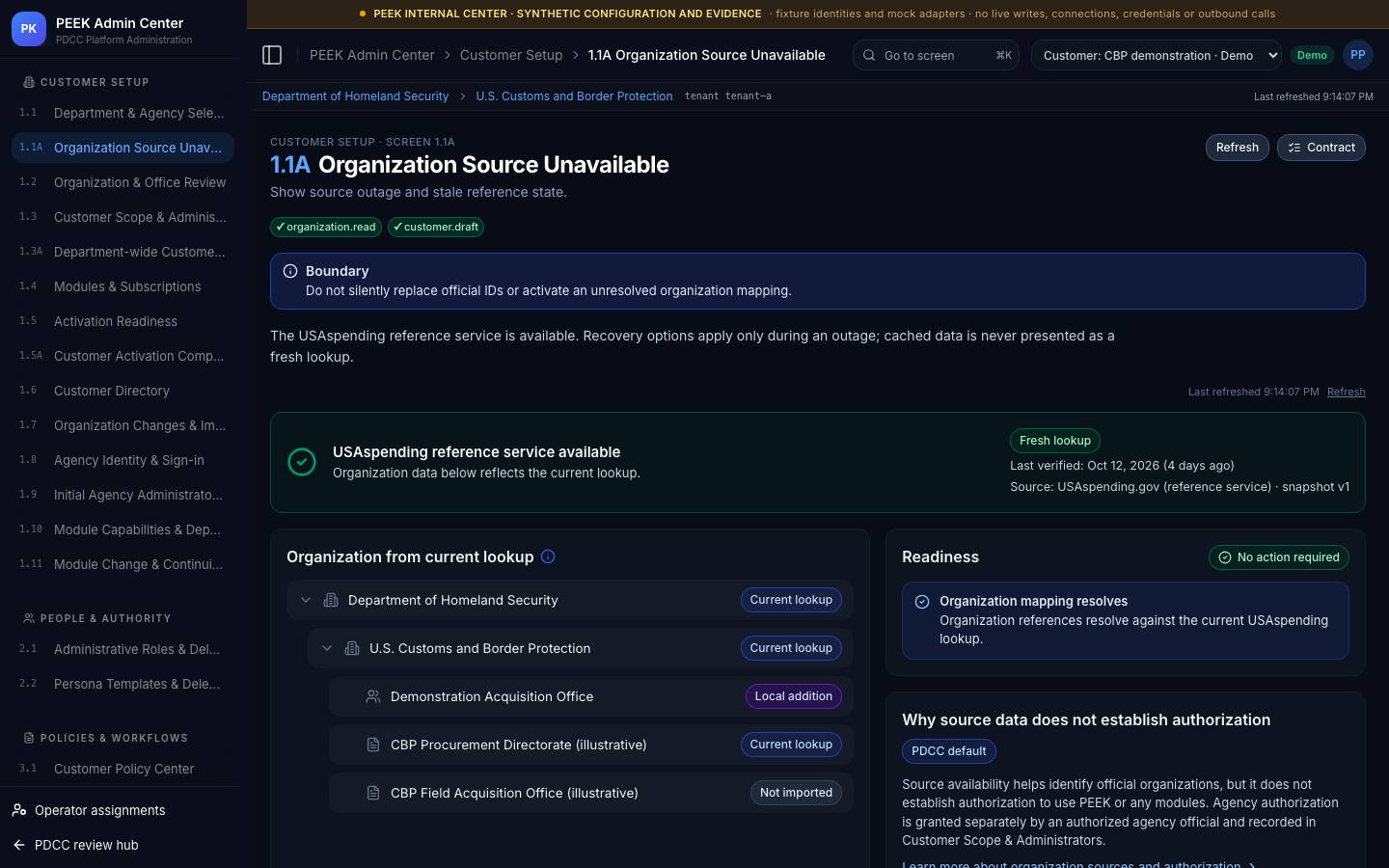This screenshot has height=868, width=1389.
Task: Go to Activation Readiness screen
Action: (x=123, y=321)
